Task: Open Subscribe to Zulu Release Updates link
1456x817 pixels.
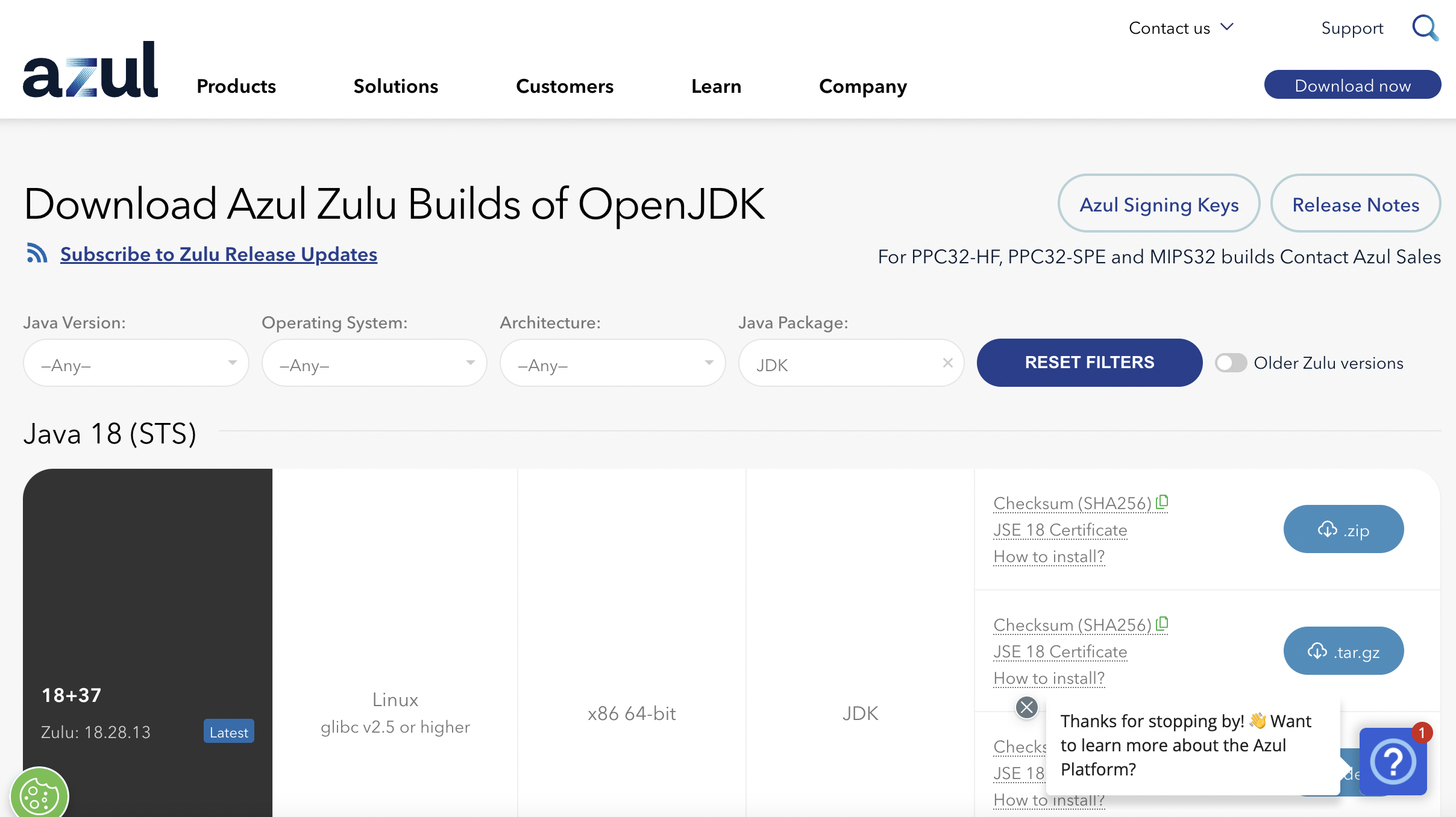Action: (218, 254)
